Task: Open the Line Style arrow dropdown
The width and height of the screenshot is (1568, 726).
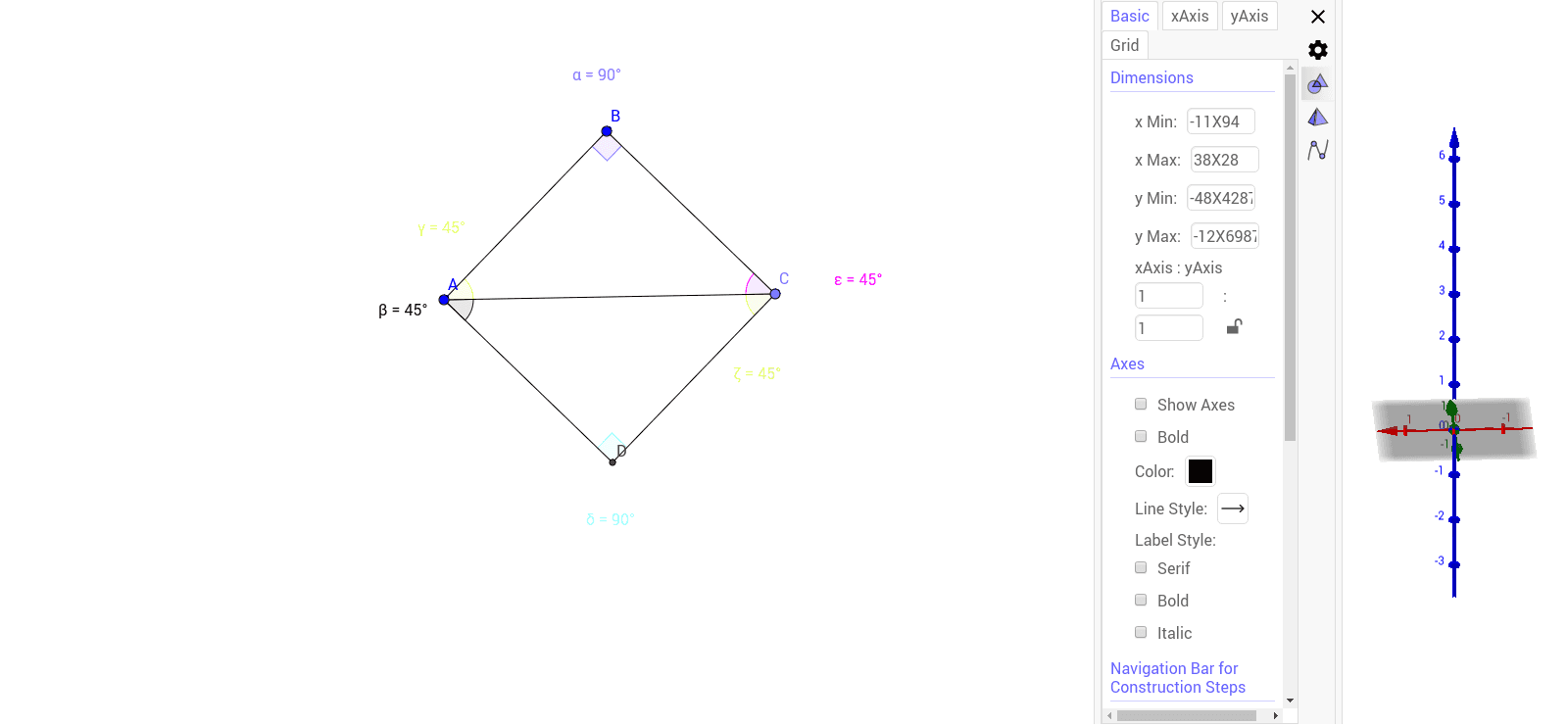Action: (1233, 508)
